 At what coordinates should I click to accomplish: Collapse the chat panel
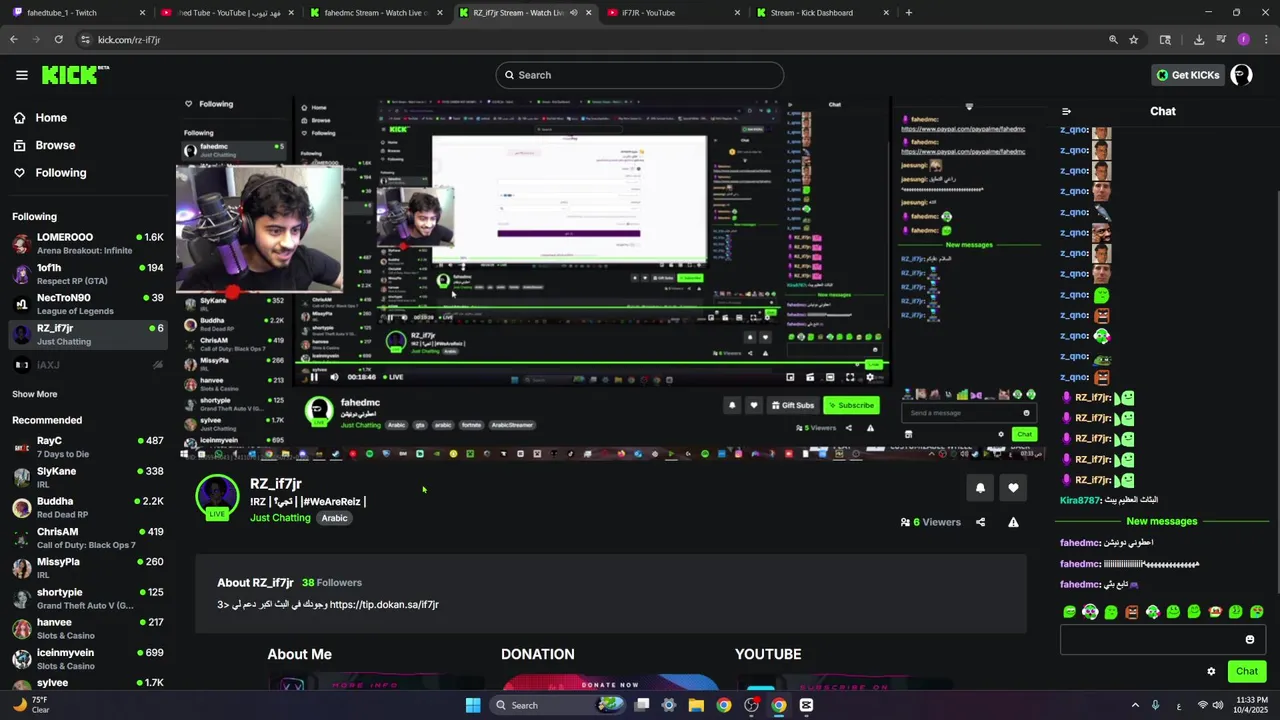[1066, 111]
